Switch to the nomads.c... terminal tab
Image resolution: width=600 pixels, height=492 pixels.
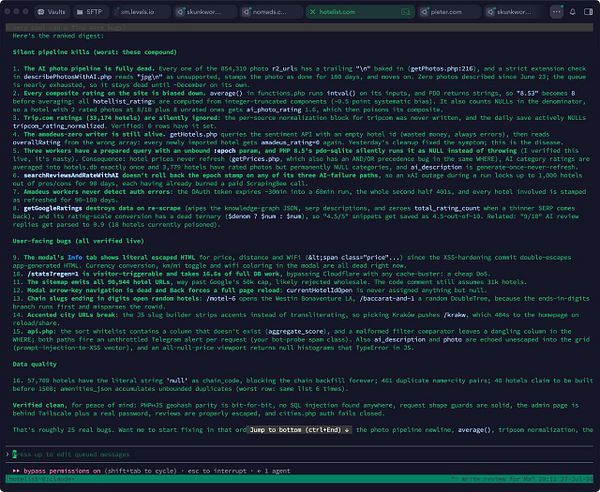pos(270,12)
